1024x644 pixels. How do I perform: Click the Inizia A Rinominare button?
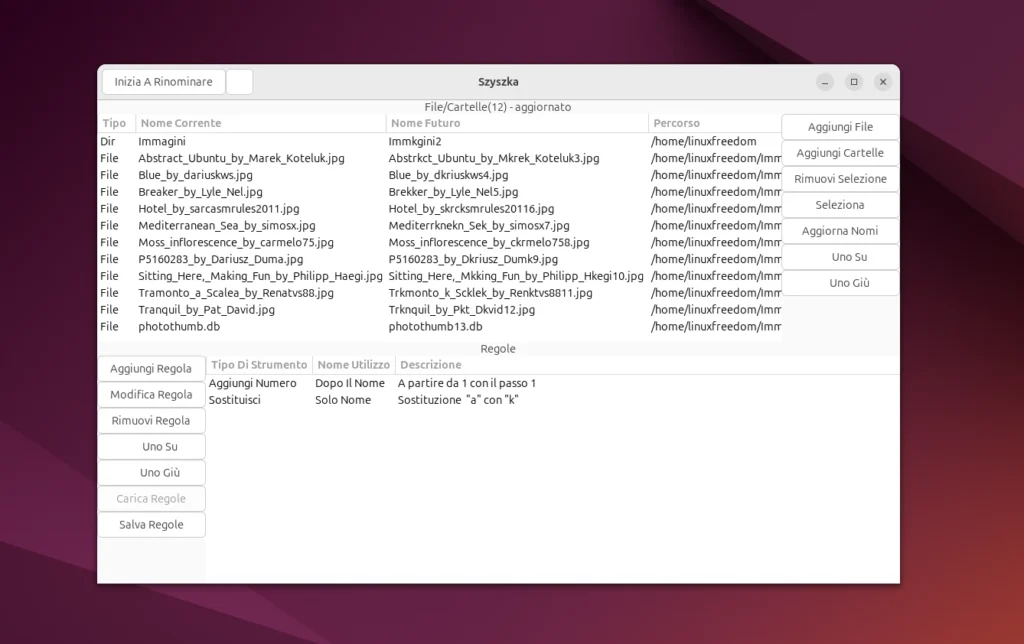[x=163, y=82]
